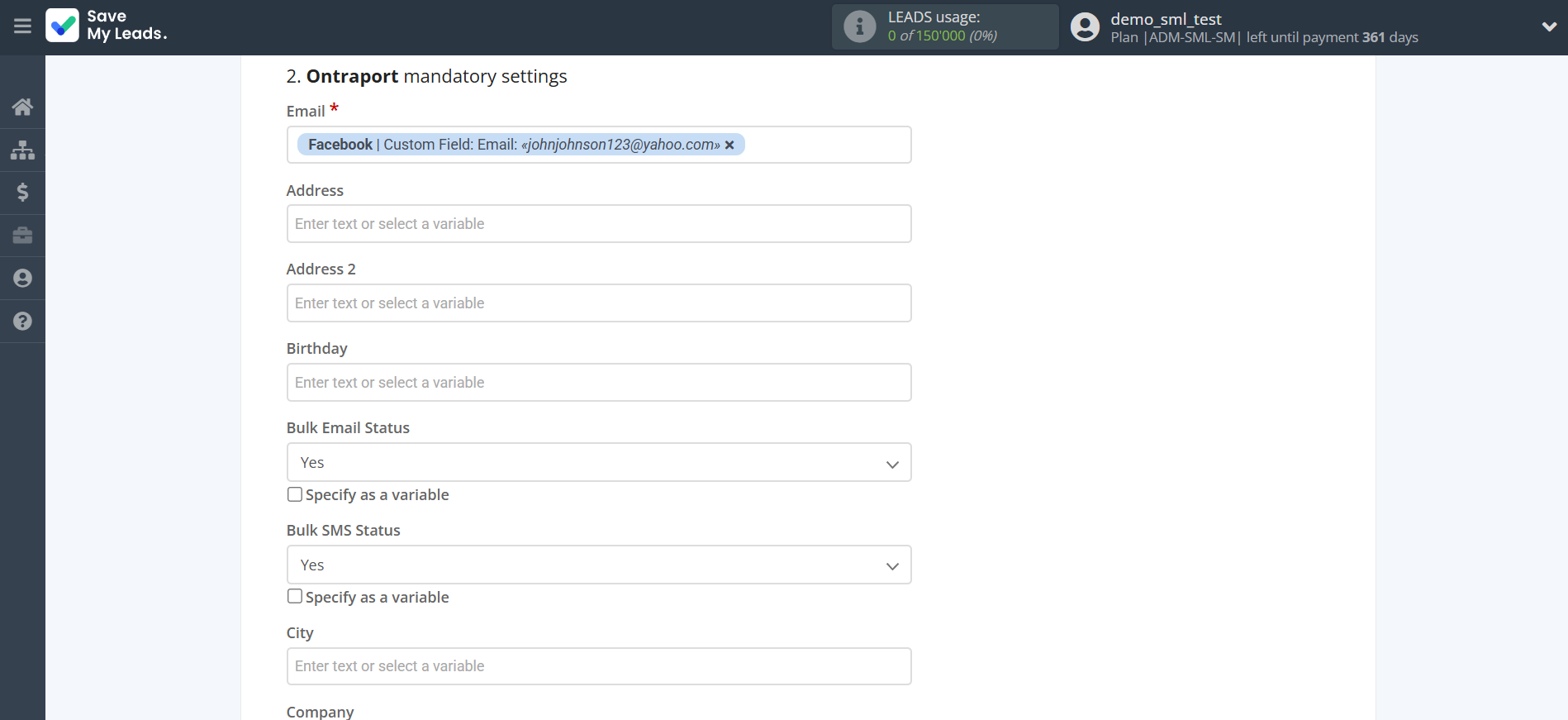Expand the account menu chevron
Screen dimensions: 1568x720
[x=1549, y=26]
